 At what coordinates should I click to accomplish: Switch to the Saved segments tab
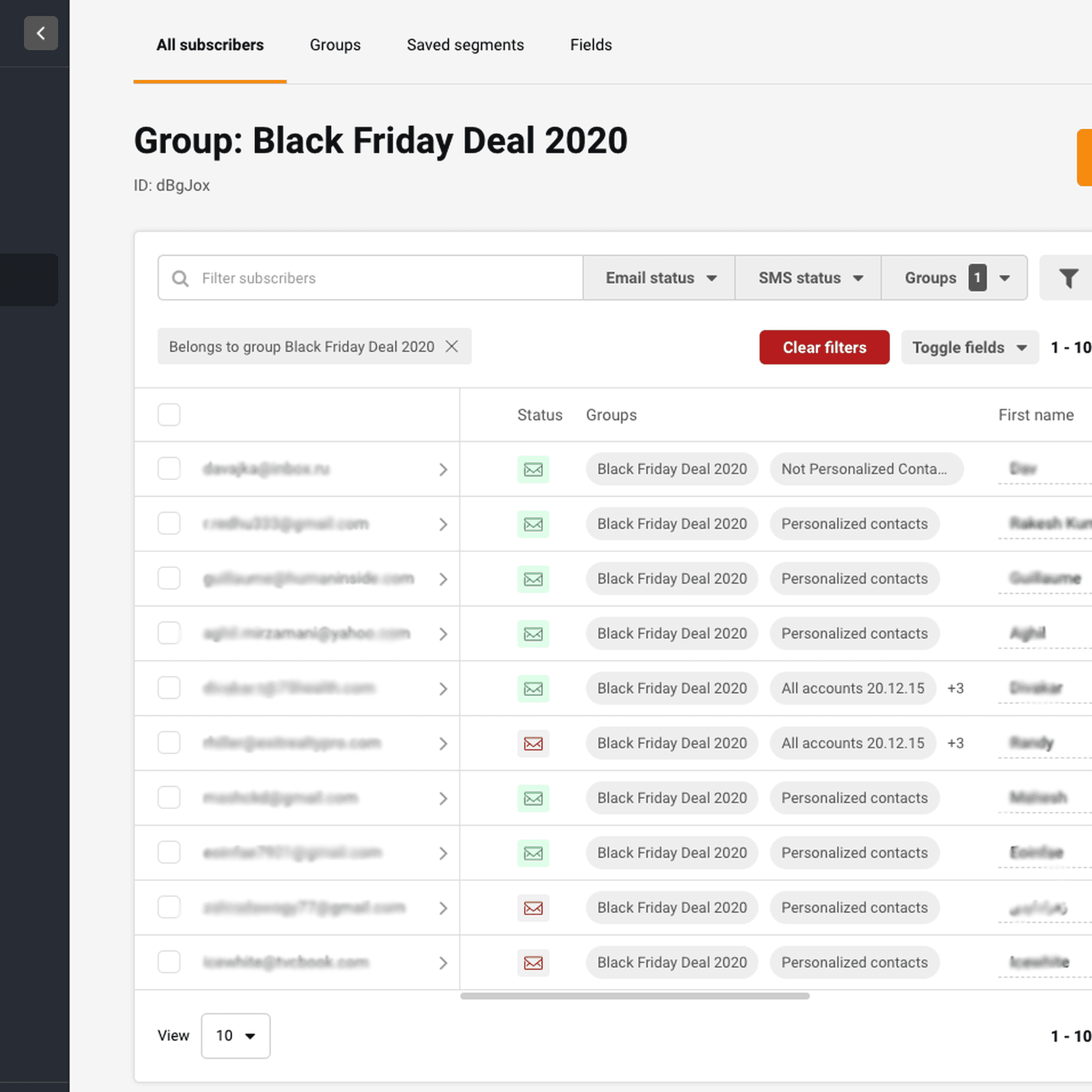(x=465, y=45)
